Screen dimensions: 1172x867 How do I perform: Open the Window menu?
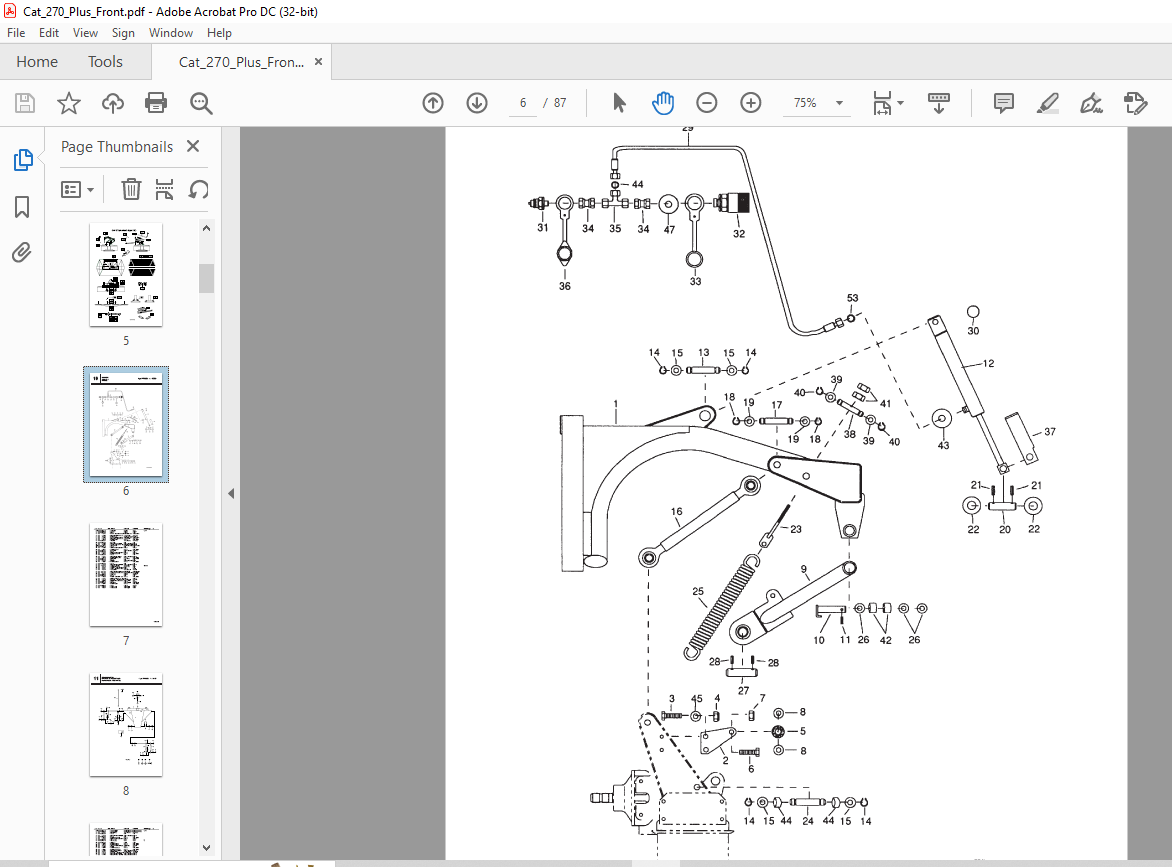coord(170,33)
